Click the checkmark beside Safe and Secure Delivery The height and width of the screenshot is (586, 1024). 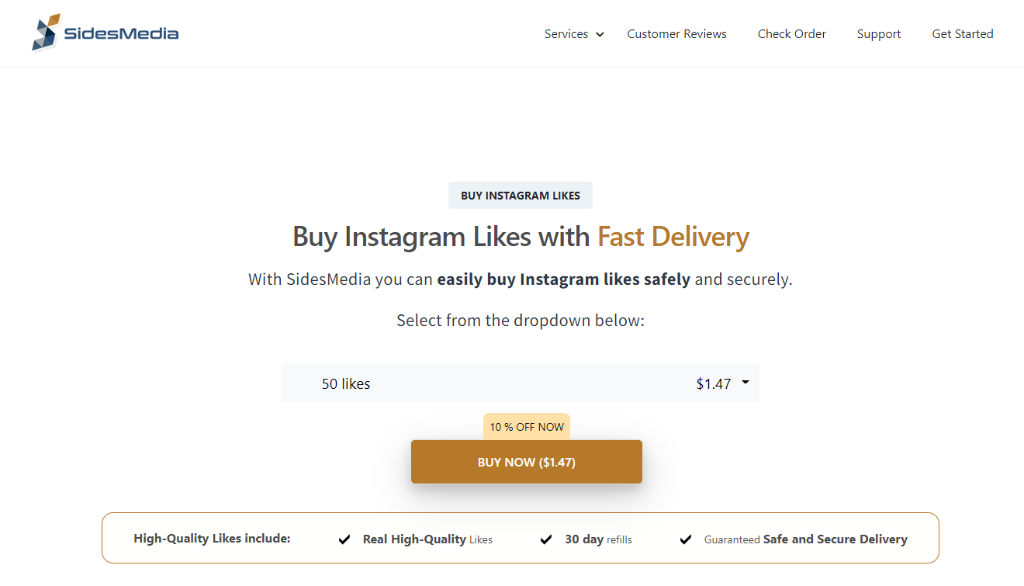685,540
